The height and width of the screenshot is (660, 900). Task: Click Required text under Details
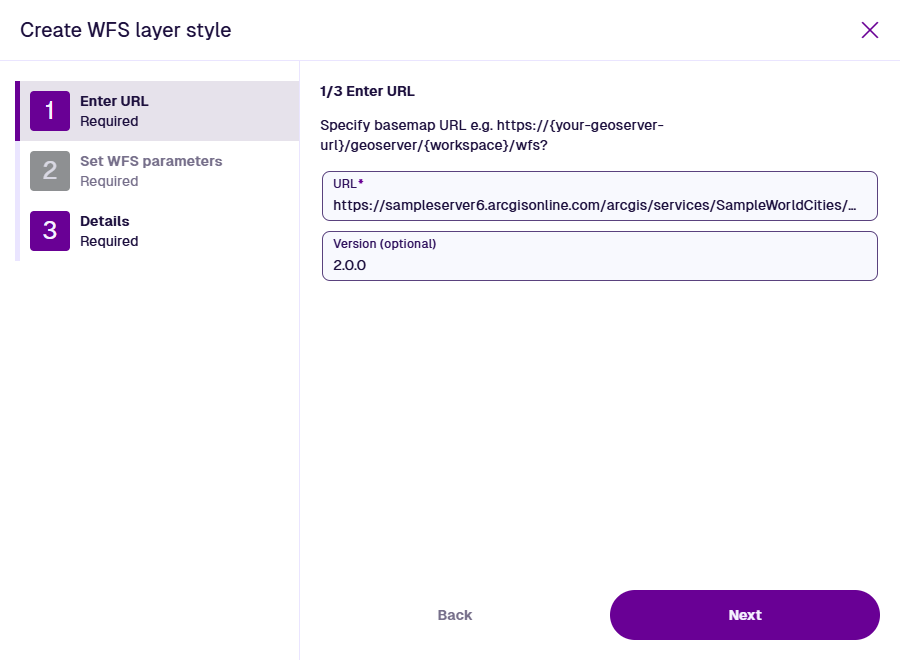tap(109, 241)
